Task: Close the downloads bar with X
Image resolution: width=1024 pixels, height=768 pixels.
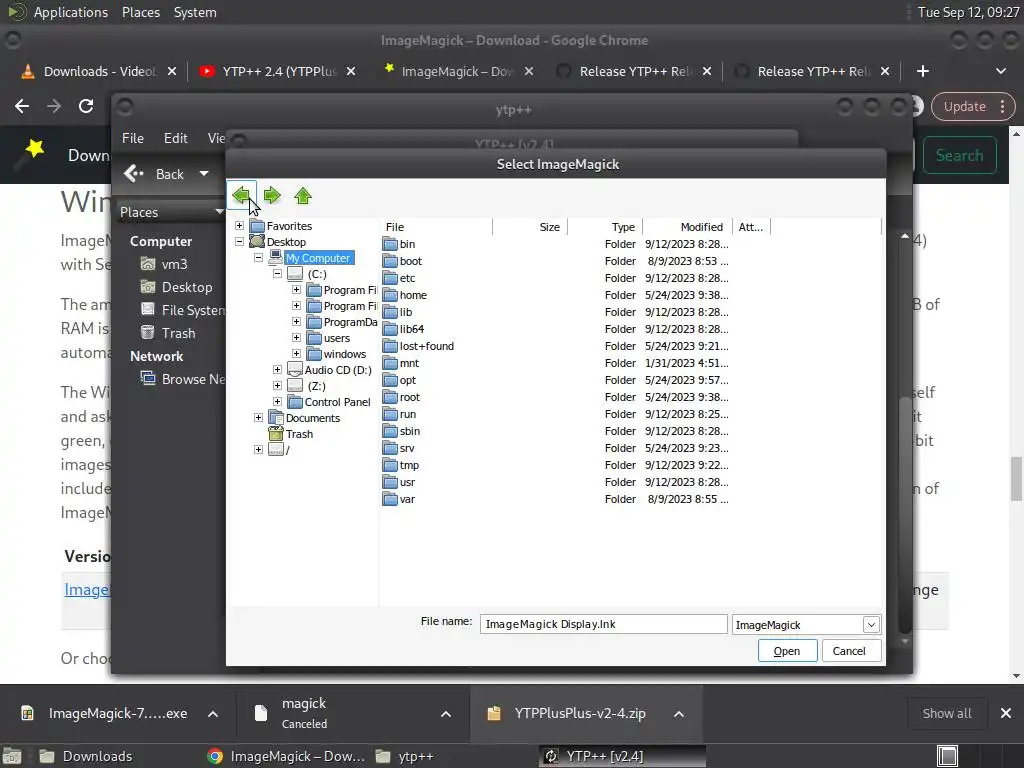Action: 1006,713
